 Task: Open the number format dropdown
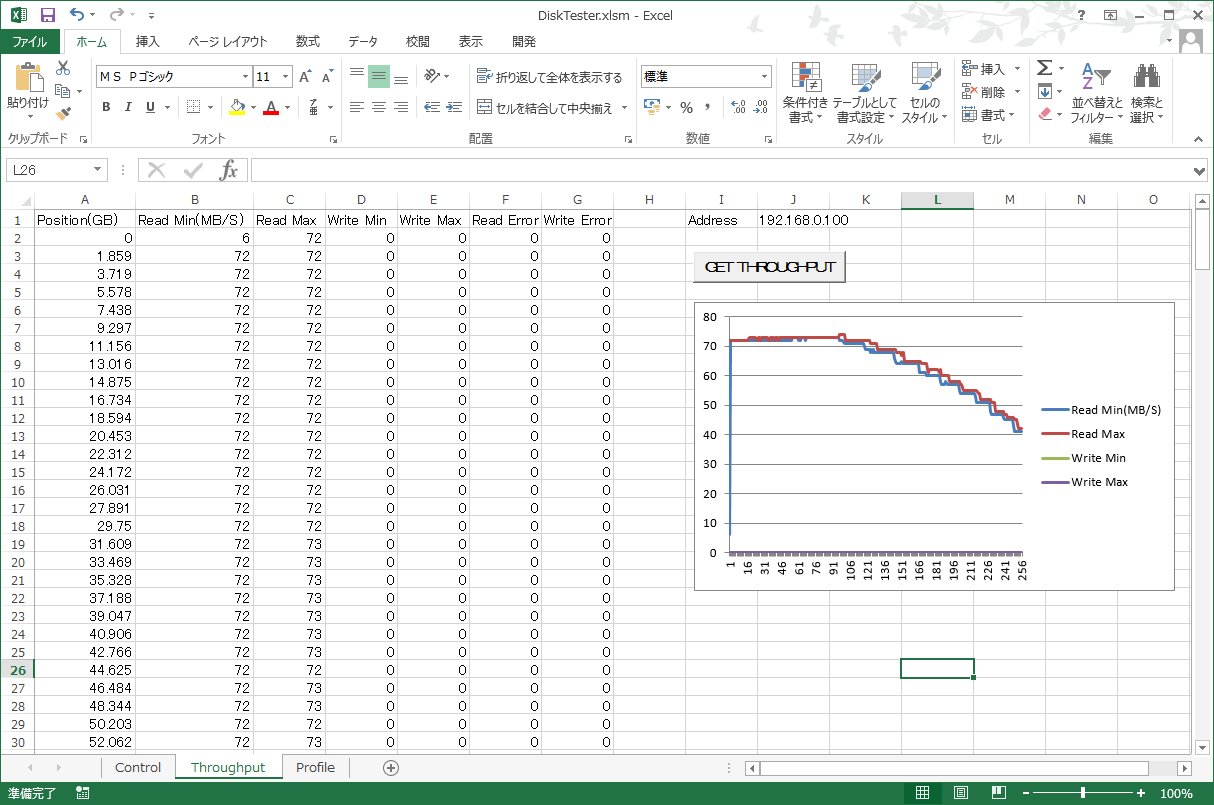coord(765,77)
